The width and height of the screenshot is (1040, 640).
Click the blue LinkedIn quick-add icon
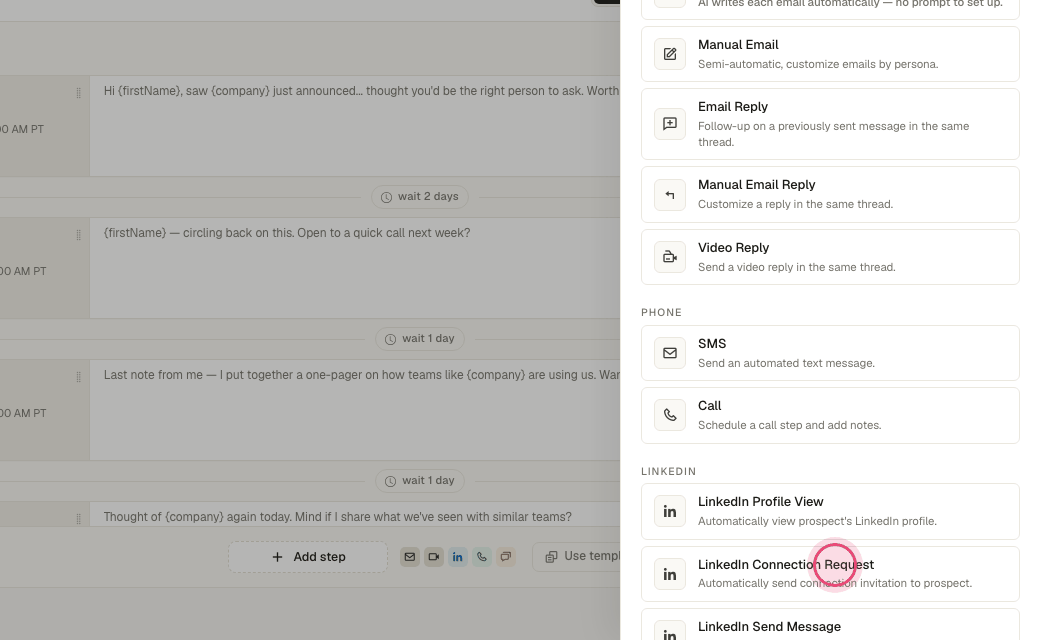coord(458,557)
